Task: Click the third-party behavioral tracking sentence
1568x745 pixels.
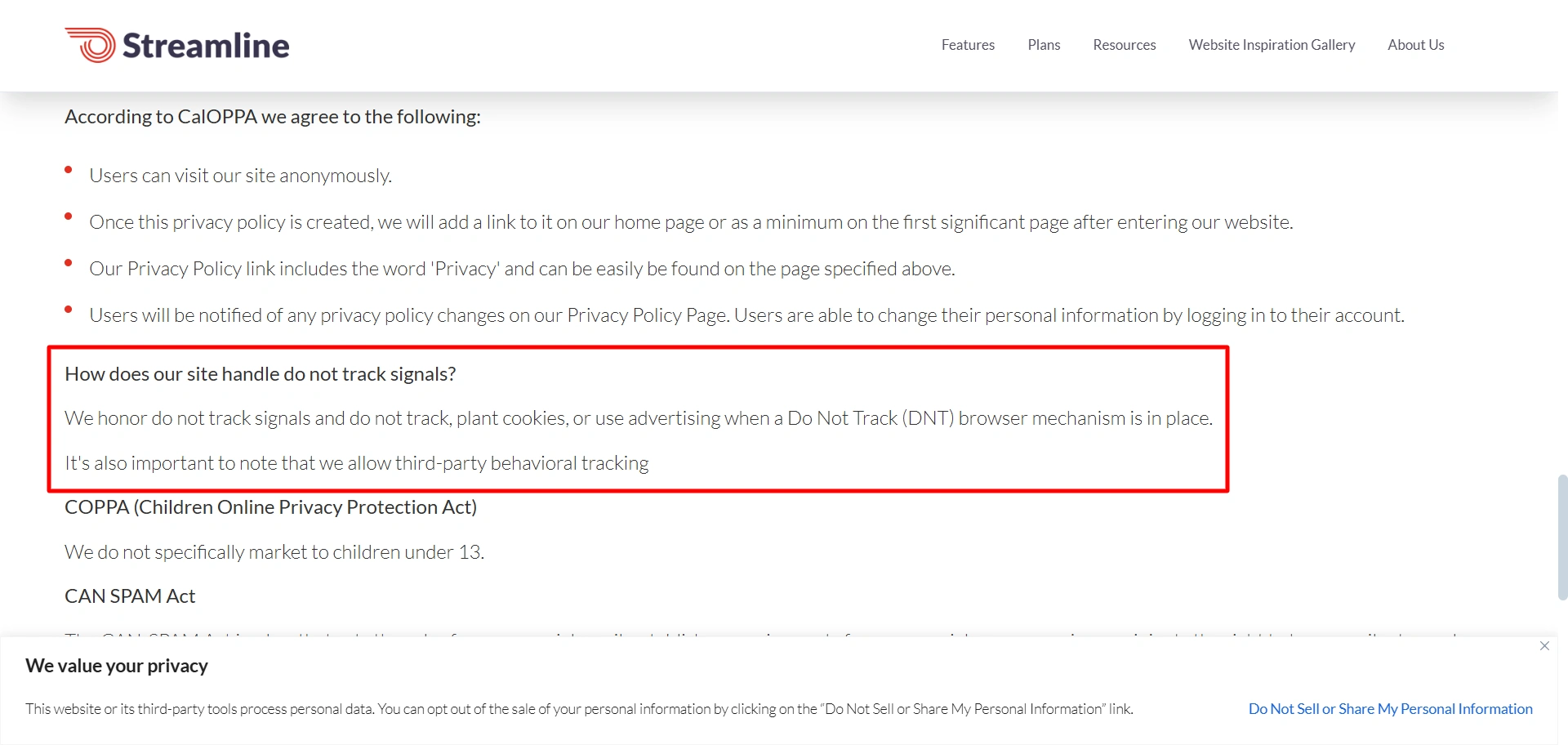Action: 356,463
